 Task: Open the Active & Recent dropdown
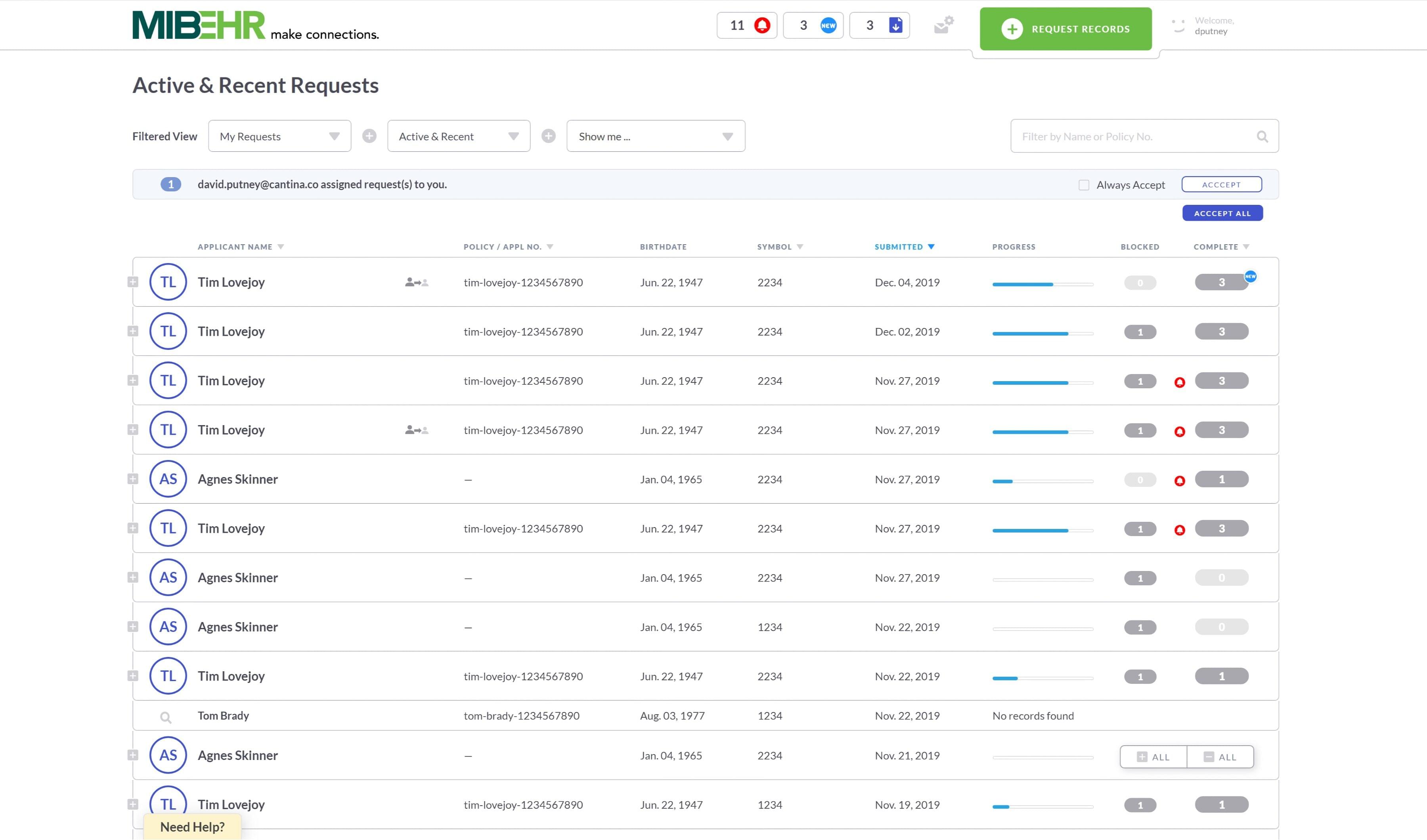tap(458, 136)
